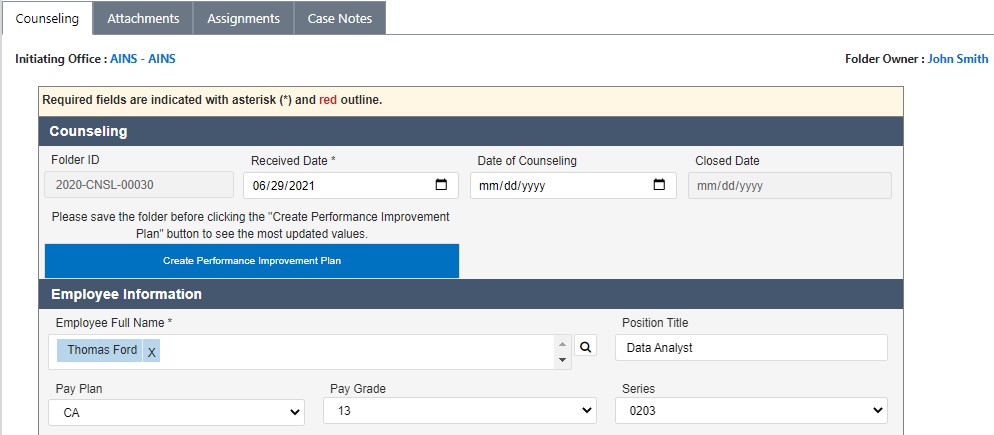Screen dimensions: 994x435
Task: Open the Received Date calendar picker icon
Action: tap(442, 185)
